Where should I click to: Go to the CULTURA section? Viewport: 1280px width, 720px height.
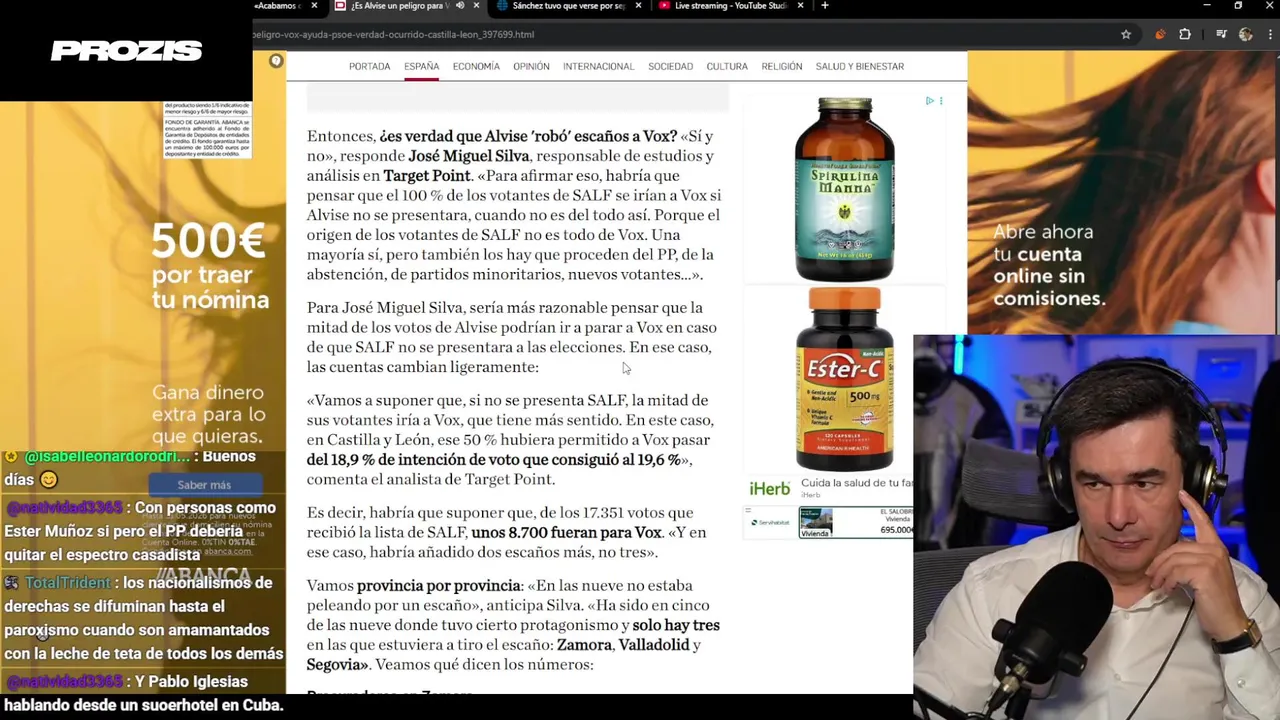coord(727,66)
